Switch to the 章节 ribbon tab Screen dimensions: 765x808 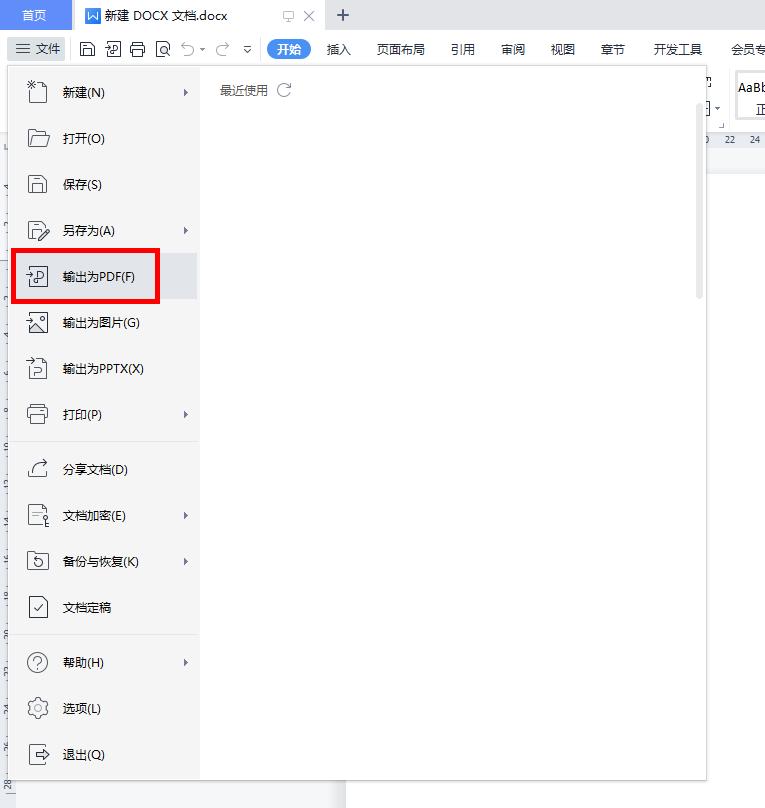(613, 49)
